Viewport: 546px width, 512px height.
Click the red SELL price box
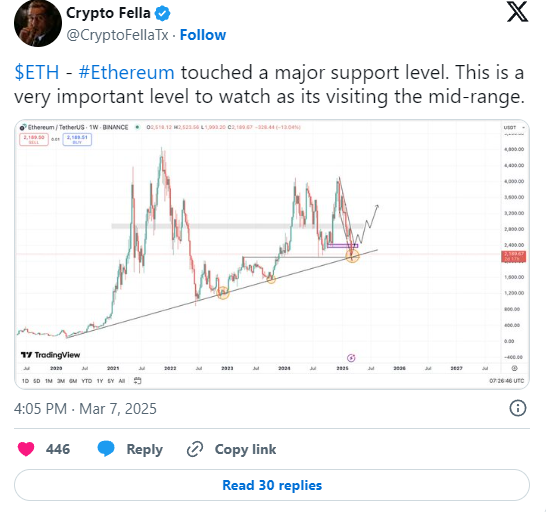(x=34, y=139)
